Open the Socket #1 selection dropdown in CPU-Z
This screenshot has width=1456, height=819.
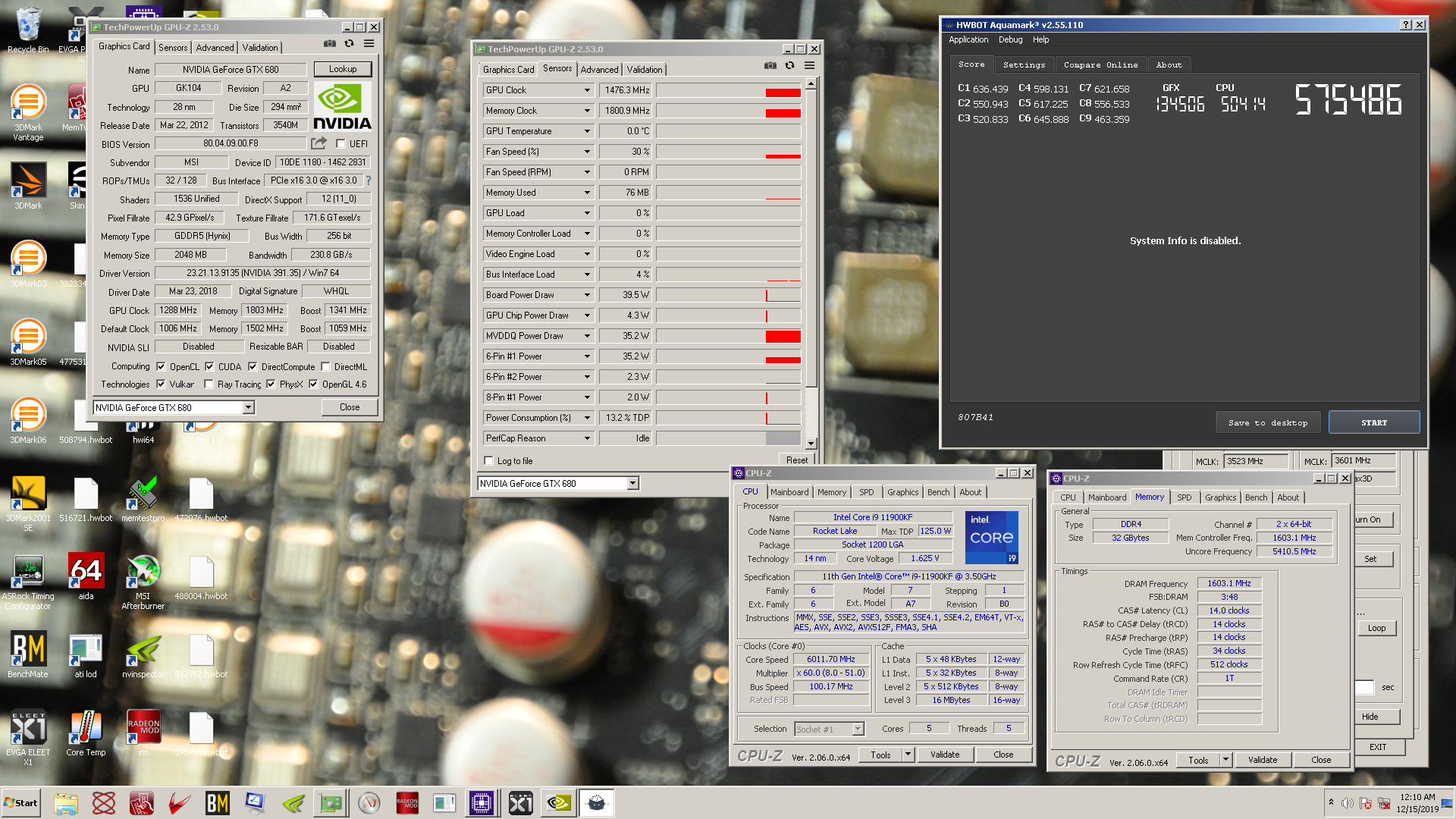(x=858, y=729)
